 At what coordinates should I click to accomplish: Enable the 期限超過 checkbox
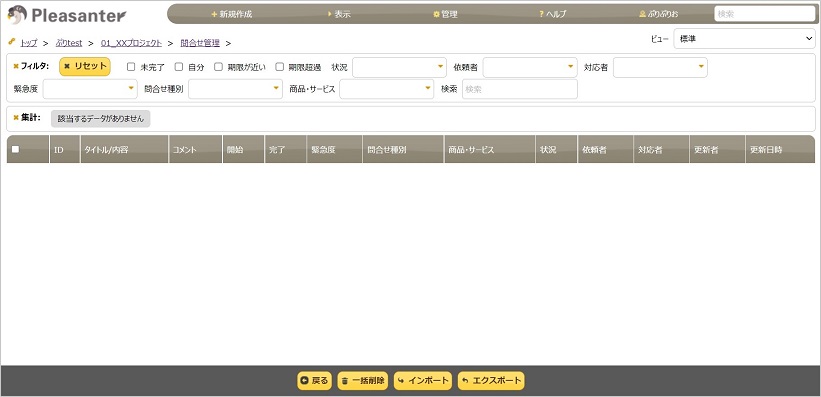tap(280, 67)
